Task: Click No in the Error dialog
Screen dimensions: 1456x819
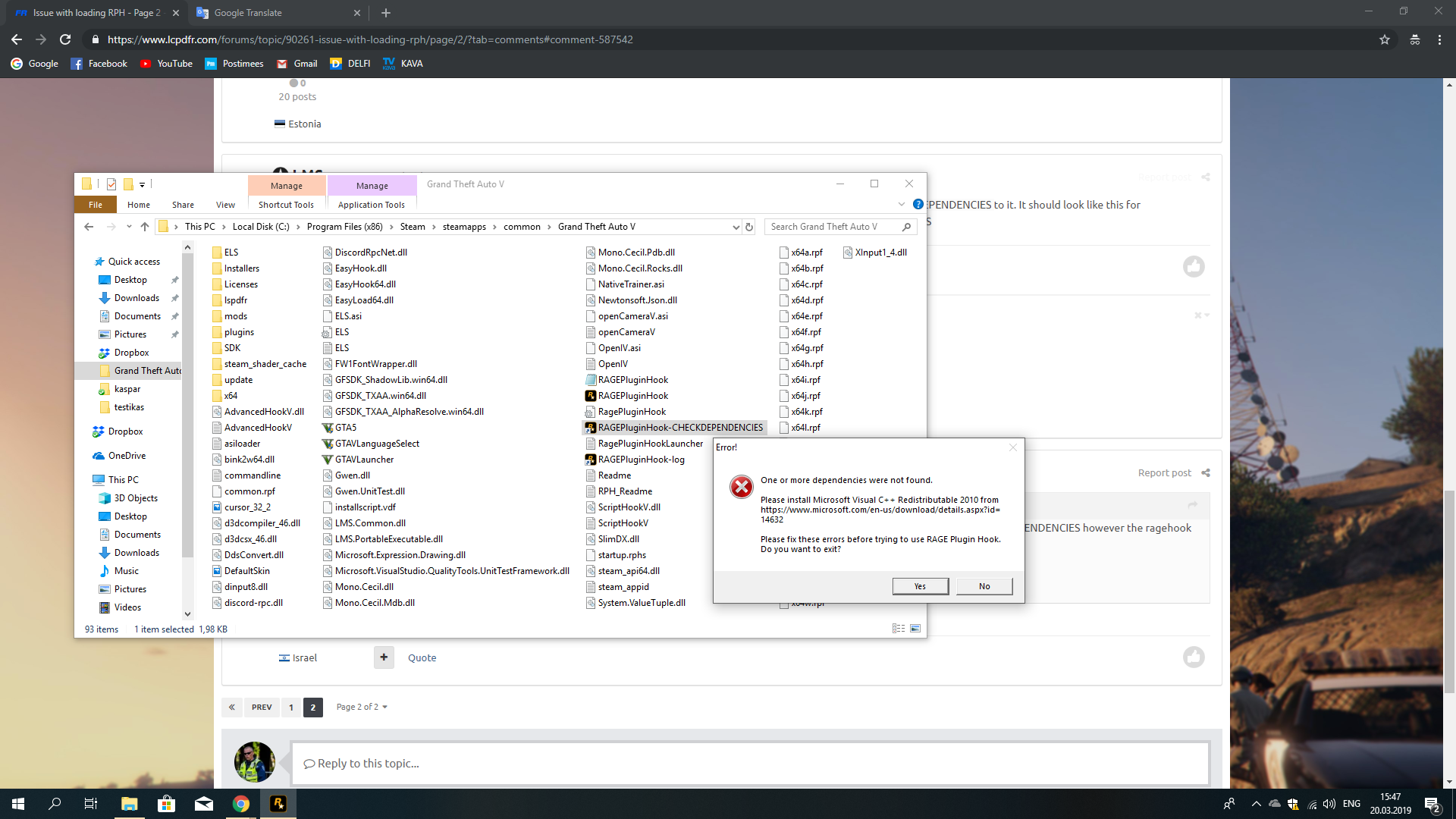Action: coord(984,586)
